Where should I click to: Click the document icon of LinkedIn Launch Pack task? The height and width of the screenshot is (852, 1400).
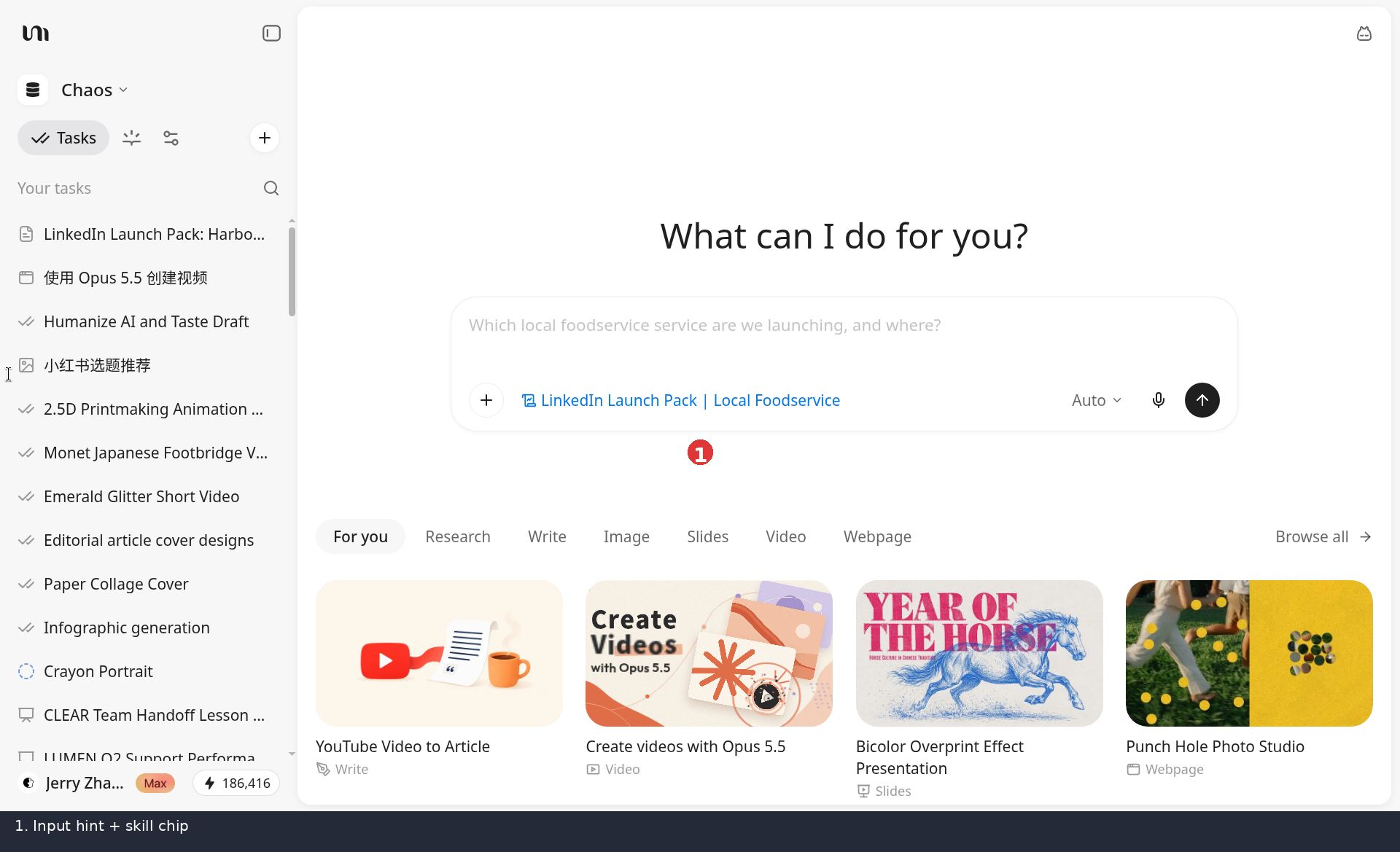(26, 234)
